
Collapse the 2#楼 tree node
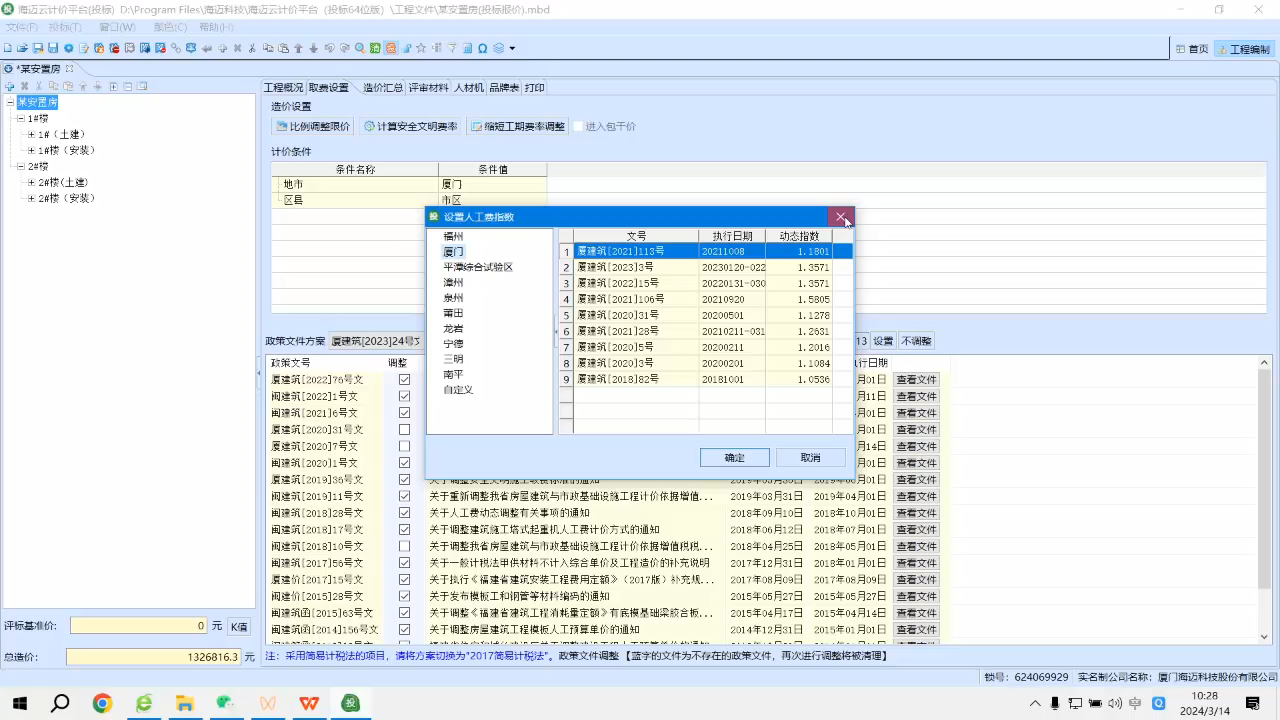click(x=21, y=166)
